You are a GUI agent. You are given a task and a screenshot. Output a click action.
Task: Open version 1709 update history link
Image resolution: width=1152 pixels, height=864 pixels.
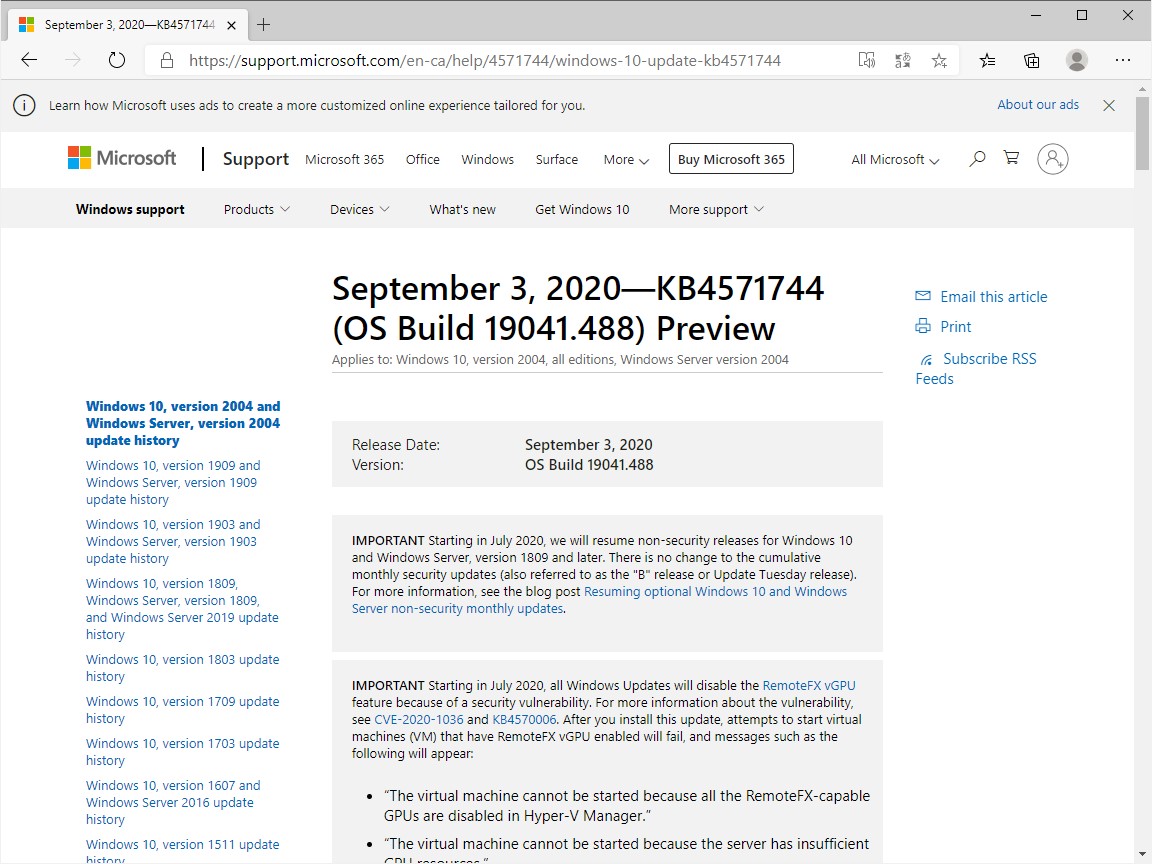(182, 710)
